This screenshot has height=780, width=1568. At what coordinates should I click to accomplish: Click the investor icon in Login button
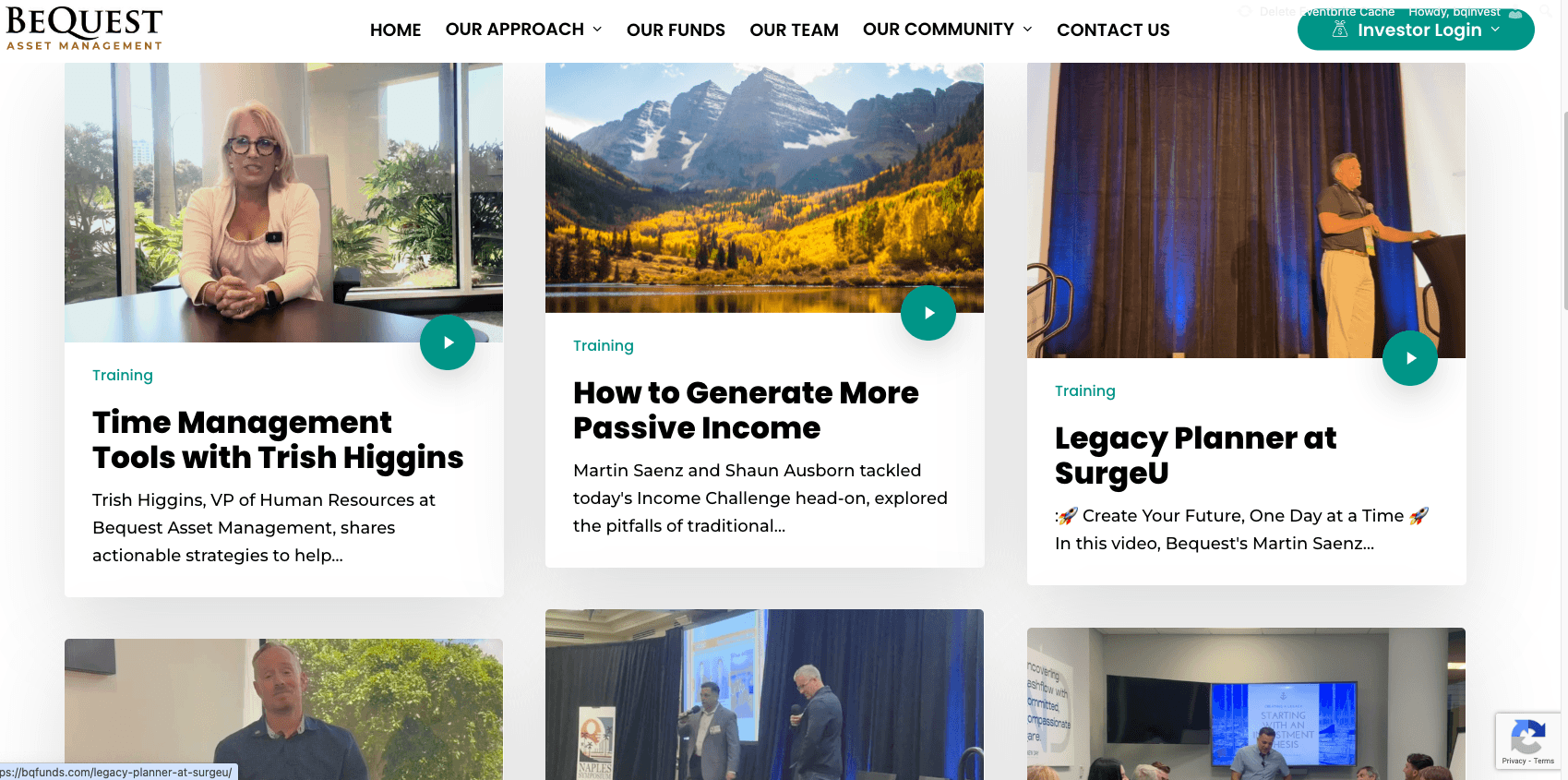1340,30
